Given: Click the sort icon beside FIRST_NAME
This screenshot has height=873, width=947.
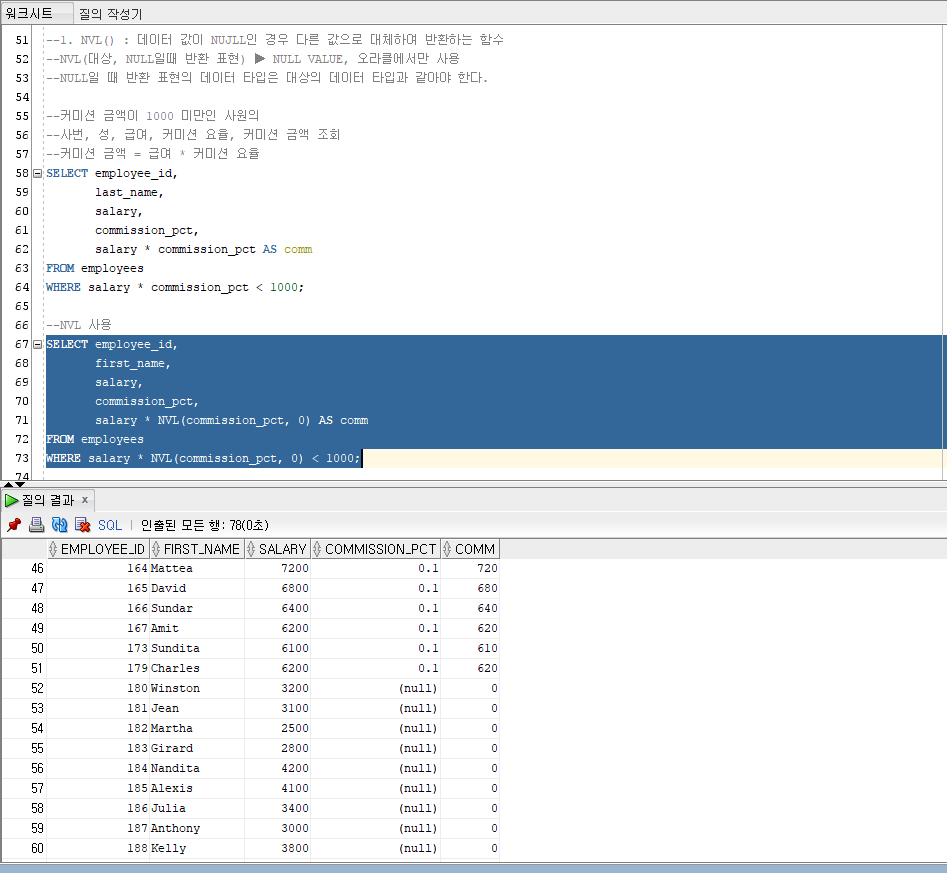Looking at the screenshot, I should 156,549.
